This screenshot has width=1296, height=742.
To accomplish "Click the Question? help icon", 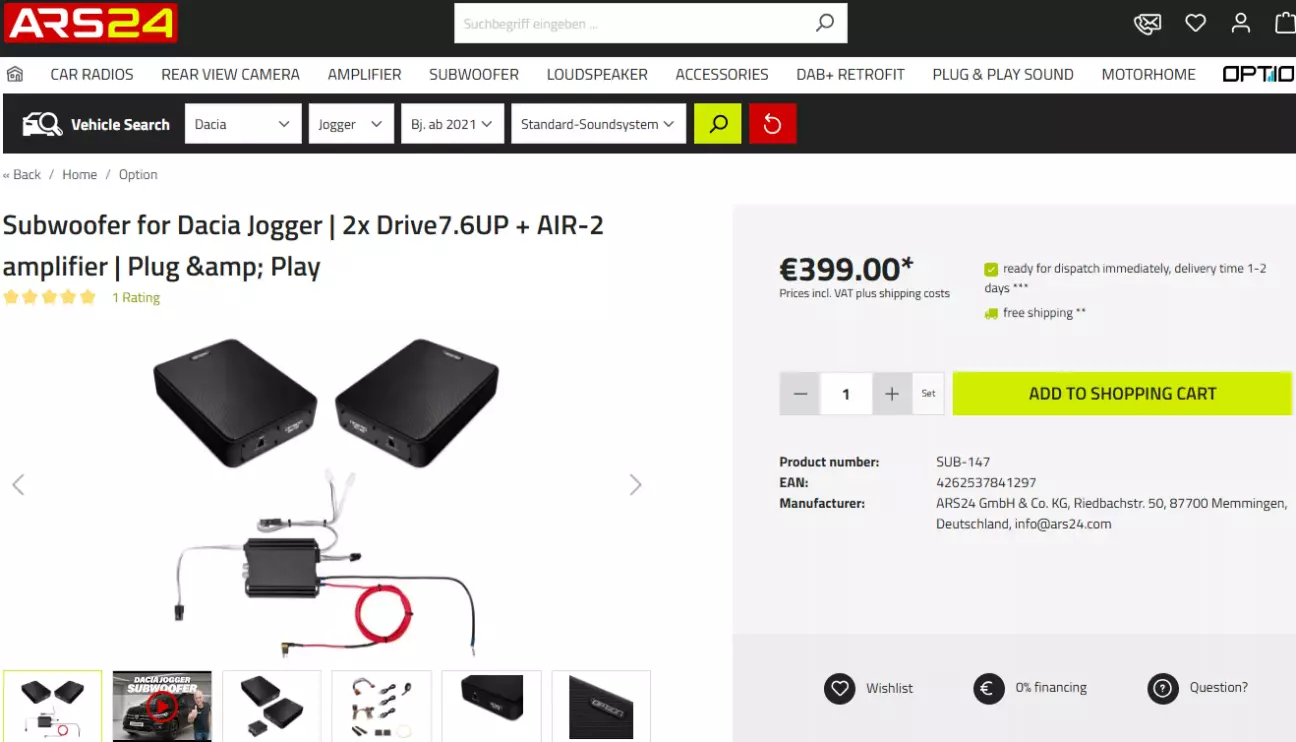I will (1163, 688).
